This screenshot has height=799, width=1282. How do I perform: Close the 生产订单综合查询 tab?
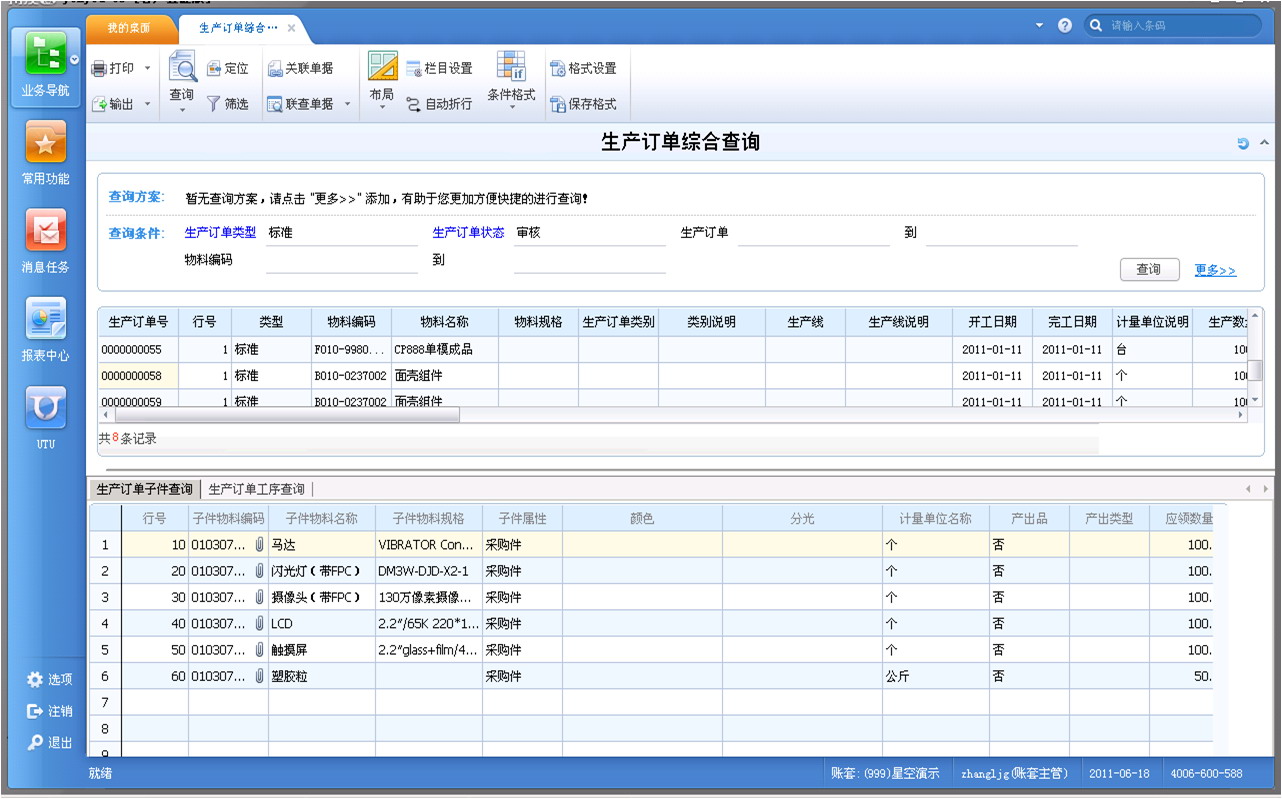(x=291, y=28)
